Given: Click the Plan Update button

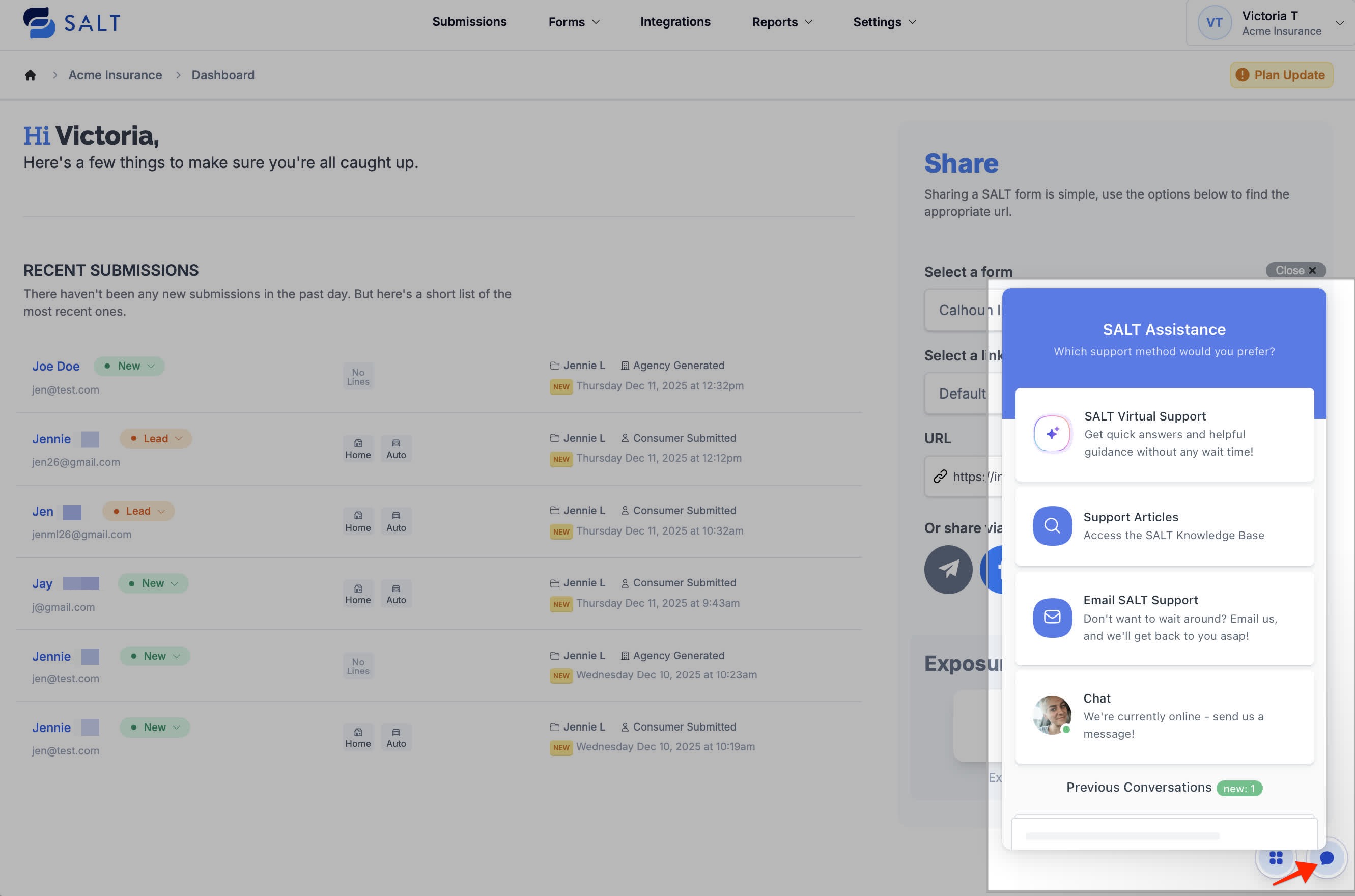Looking at the screenshot, I should coord(1281,75).
